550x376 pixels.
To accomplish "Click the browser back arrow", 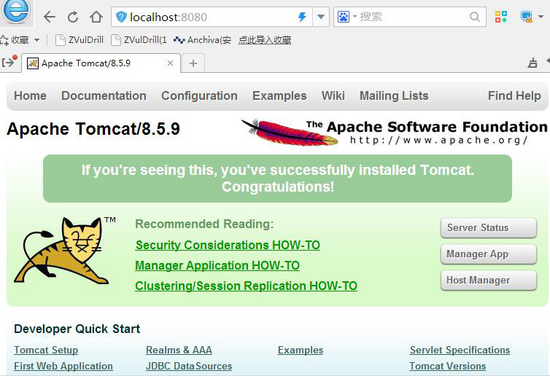I will coord(49,17).
